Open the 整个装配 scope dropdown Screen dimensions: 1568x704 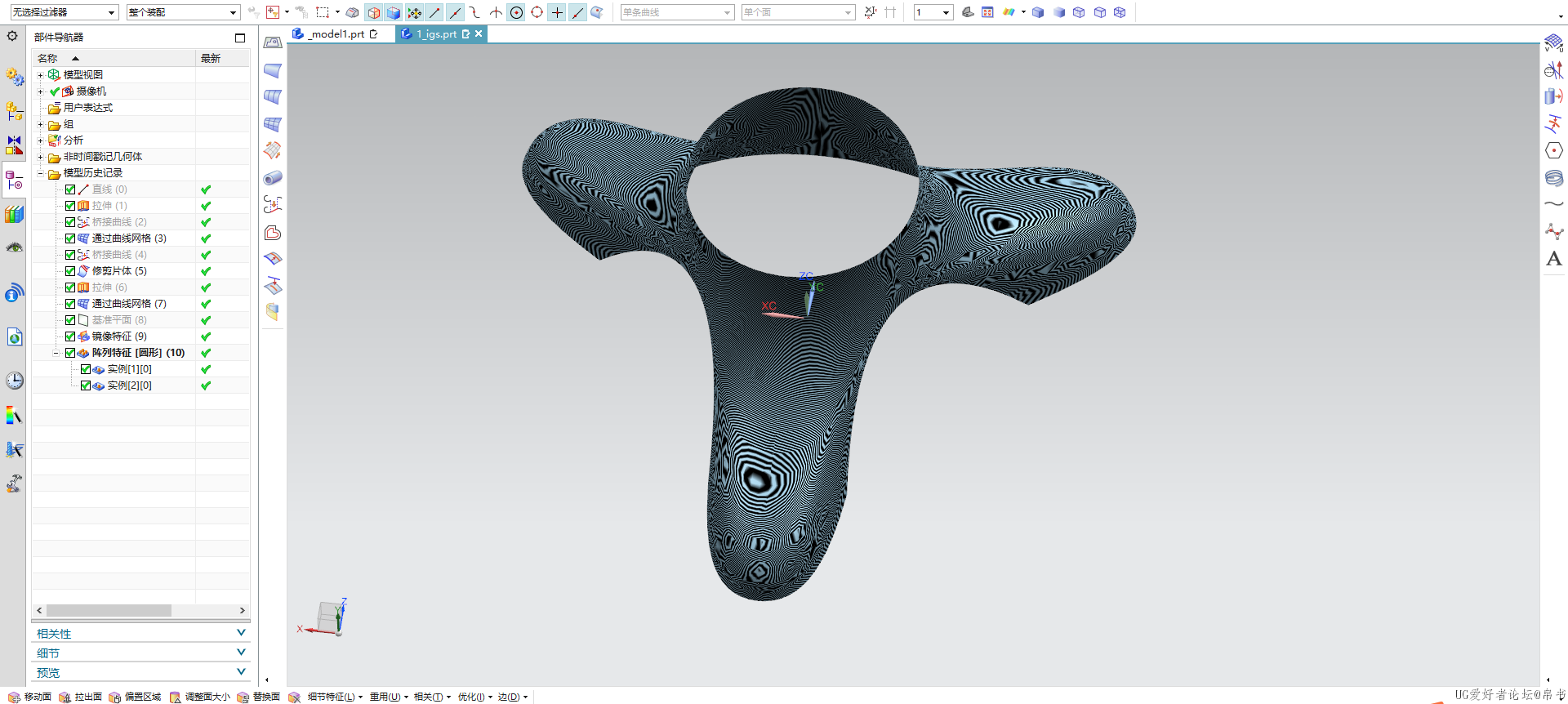[183, 12]
